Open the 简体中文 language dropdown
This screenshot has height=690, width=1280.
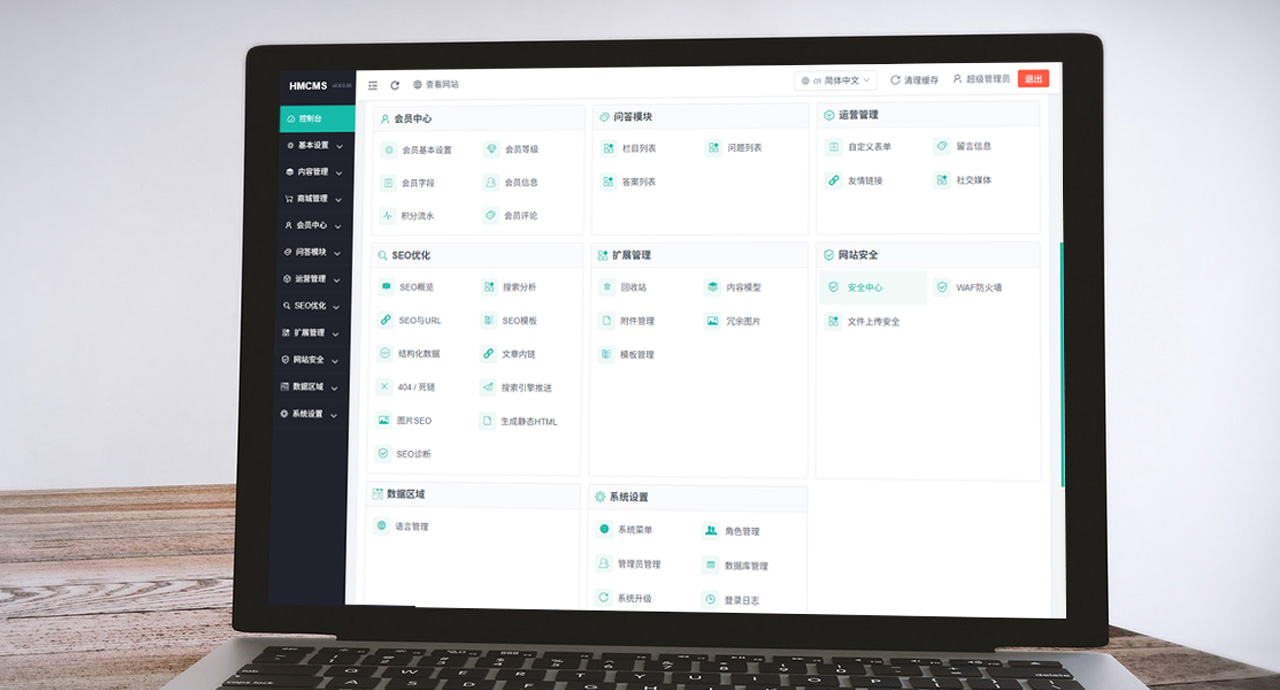(836, 80)
